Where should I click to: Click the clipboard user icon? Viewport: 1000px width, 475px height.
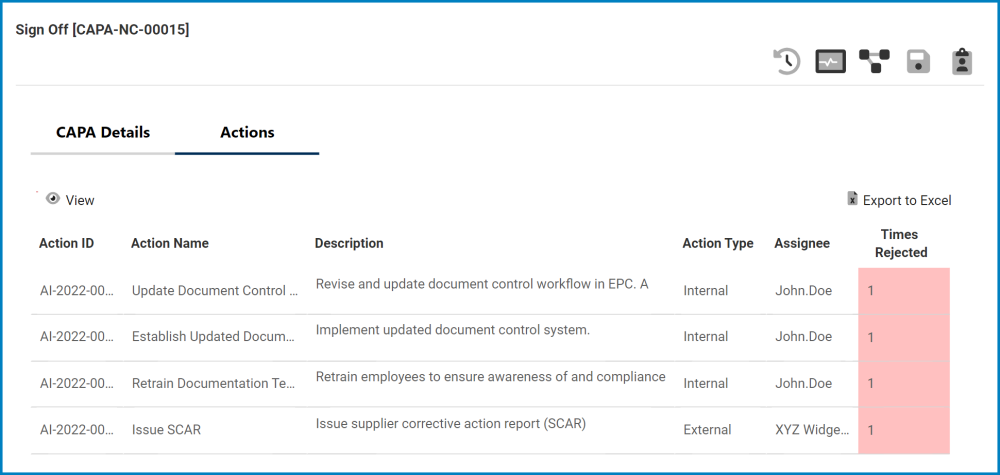962,62
